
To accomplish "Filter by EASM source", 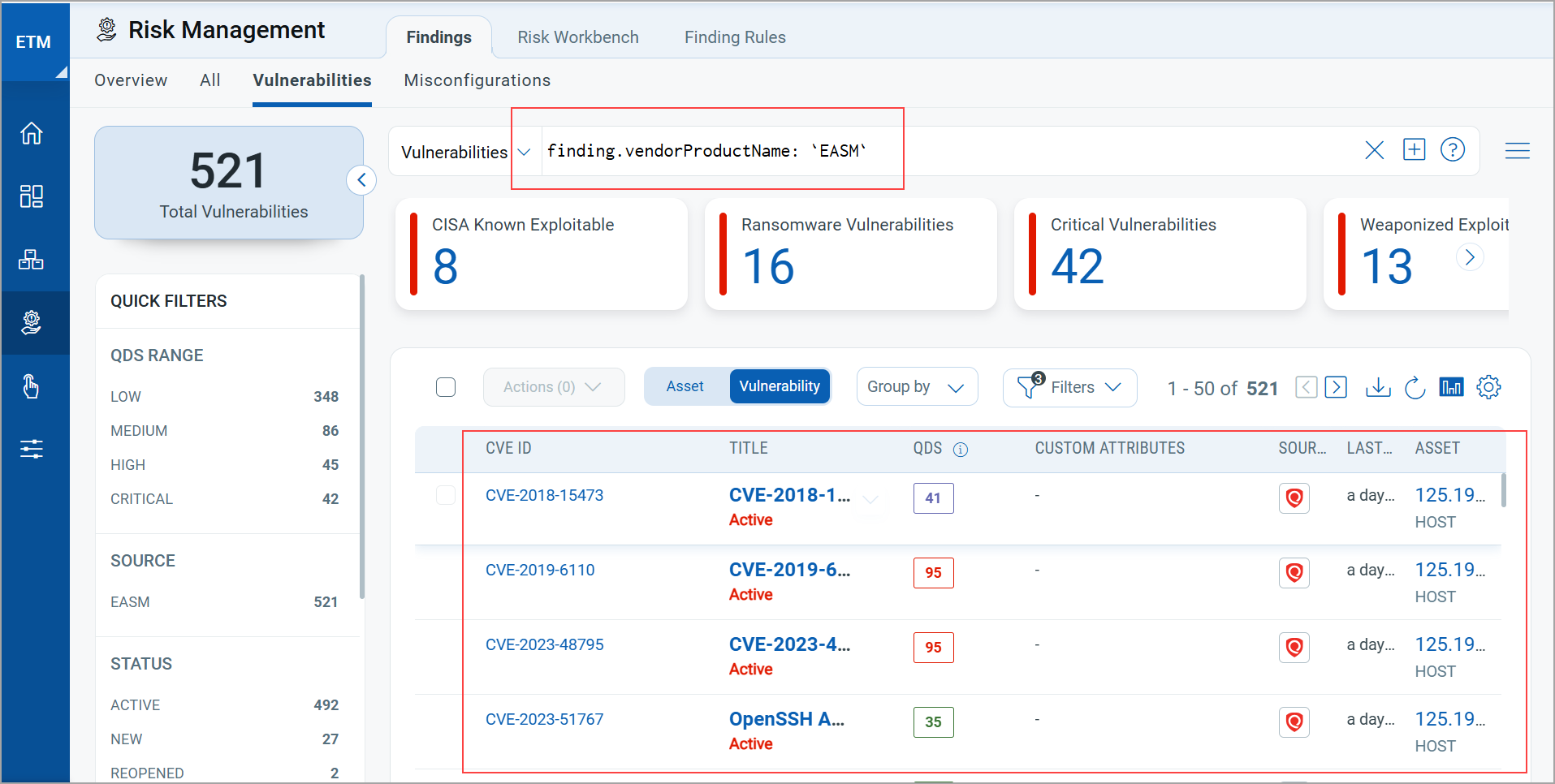I will pyautogui.click(x=224, y=602).
